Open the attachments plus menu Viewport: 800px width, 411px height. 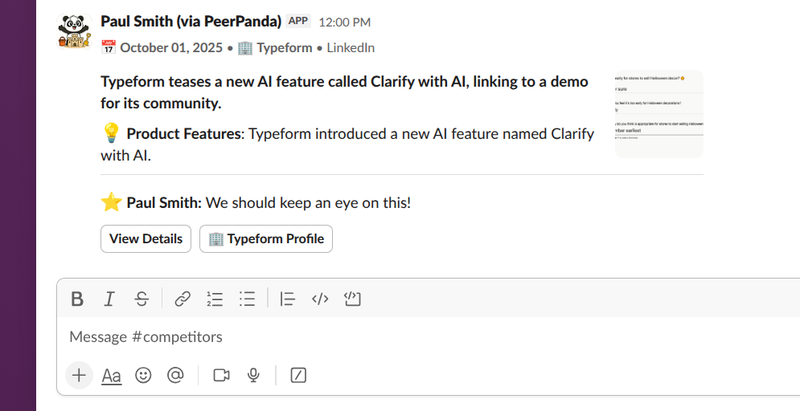(78, 375)
